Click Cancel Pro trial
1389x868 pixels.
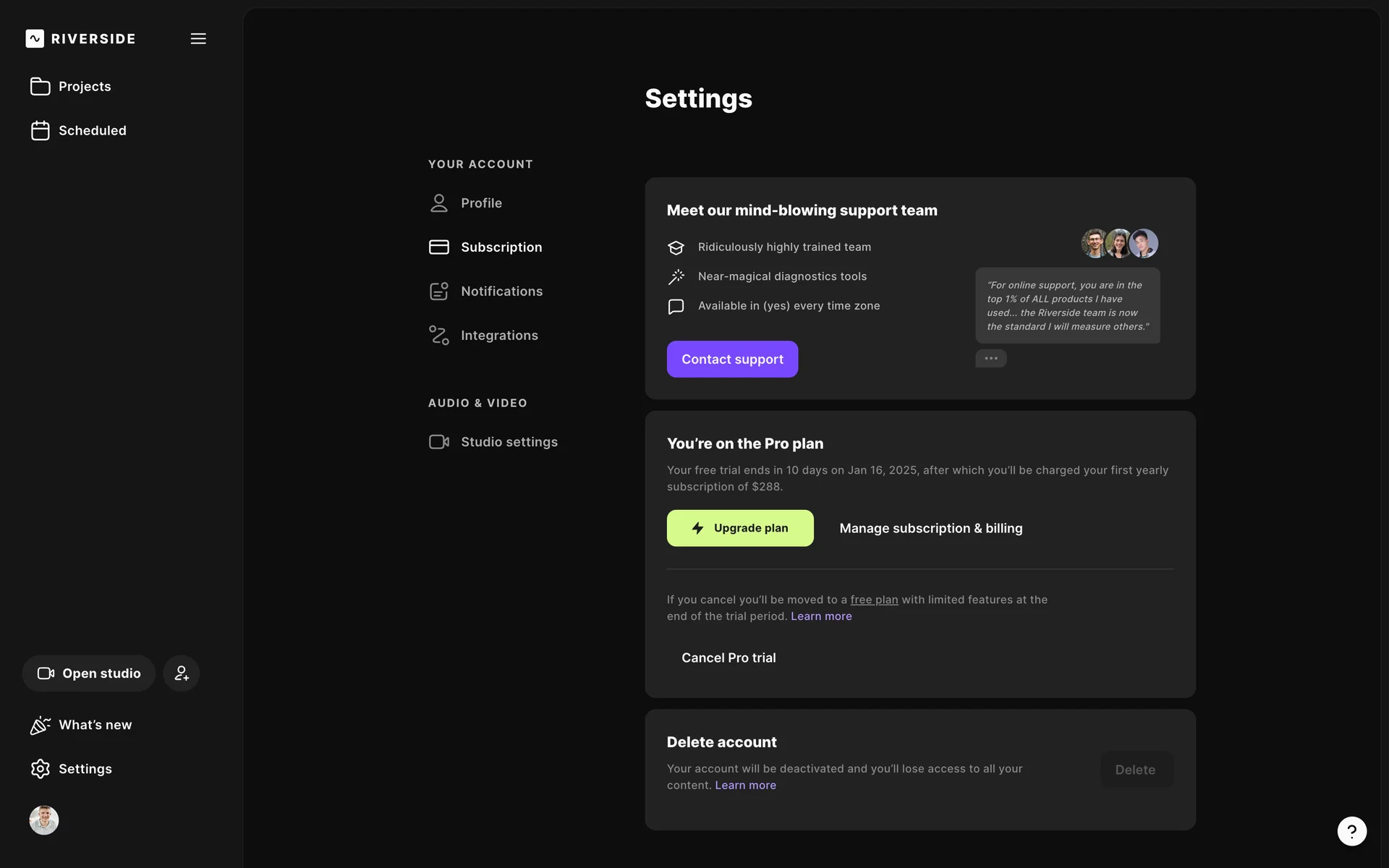[728, 658]
